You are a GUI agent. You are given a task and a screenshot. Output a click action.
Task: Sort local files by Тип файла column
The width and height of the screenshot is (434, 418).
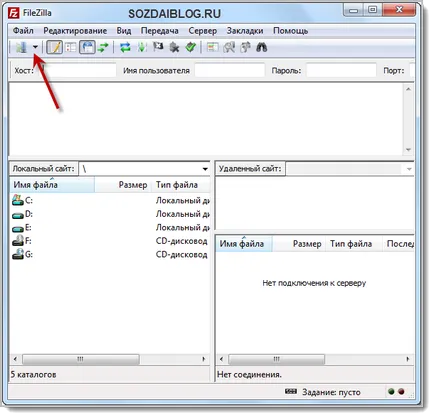tap(181, 185)
